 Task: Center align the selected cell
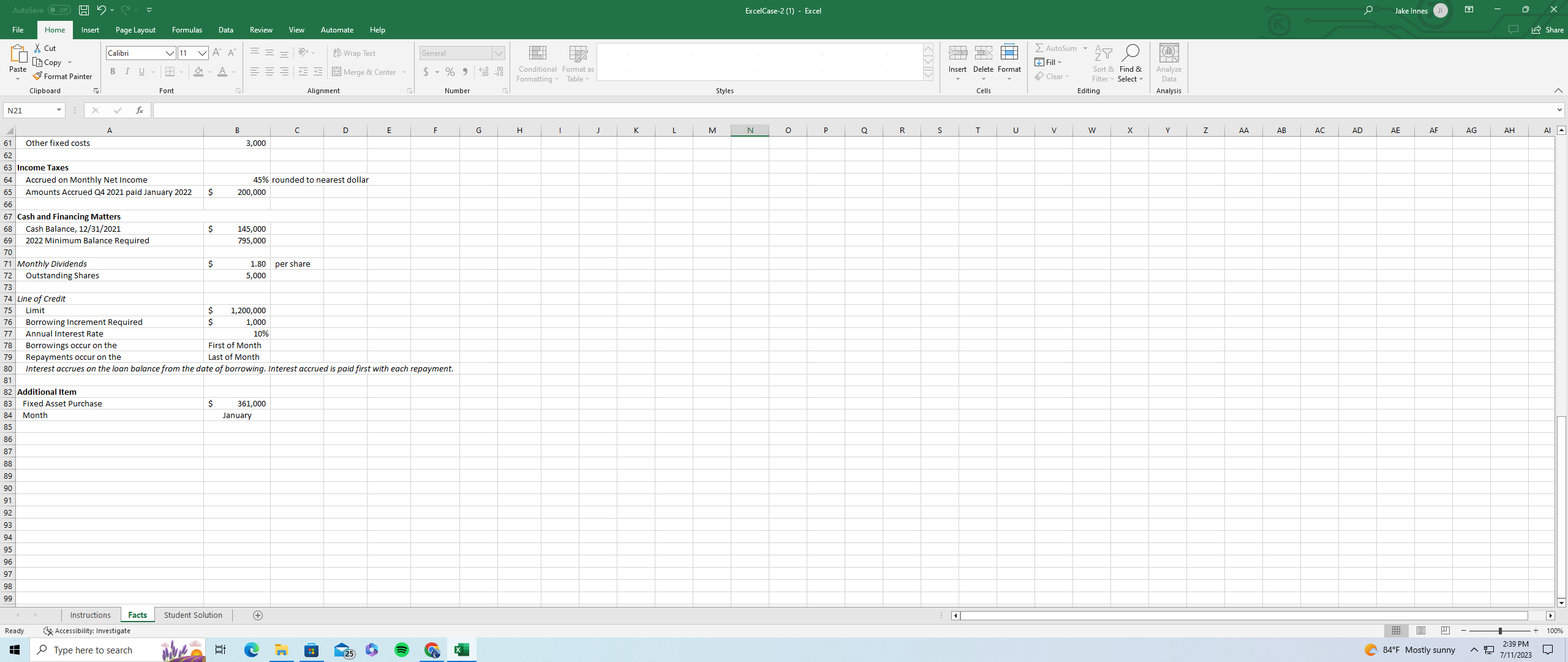click(x=269, y=72)
